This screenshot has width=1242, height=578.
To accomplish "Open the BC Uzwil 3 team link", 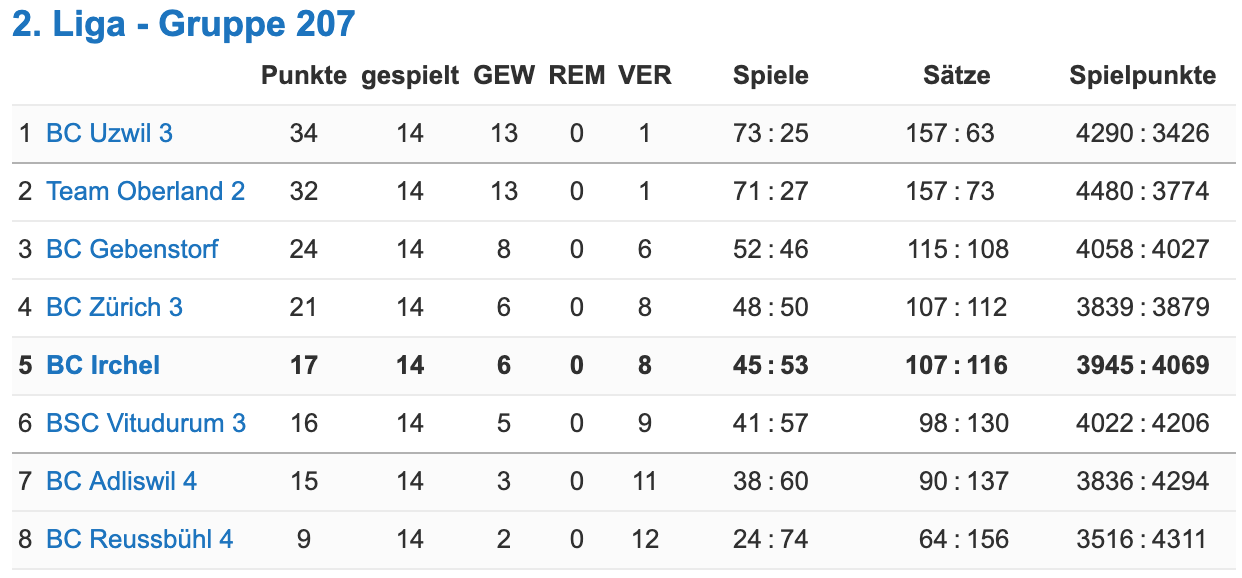I will click(109, 133).
